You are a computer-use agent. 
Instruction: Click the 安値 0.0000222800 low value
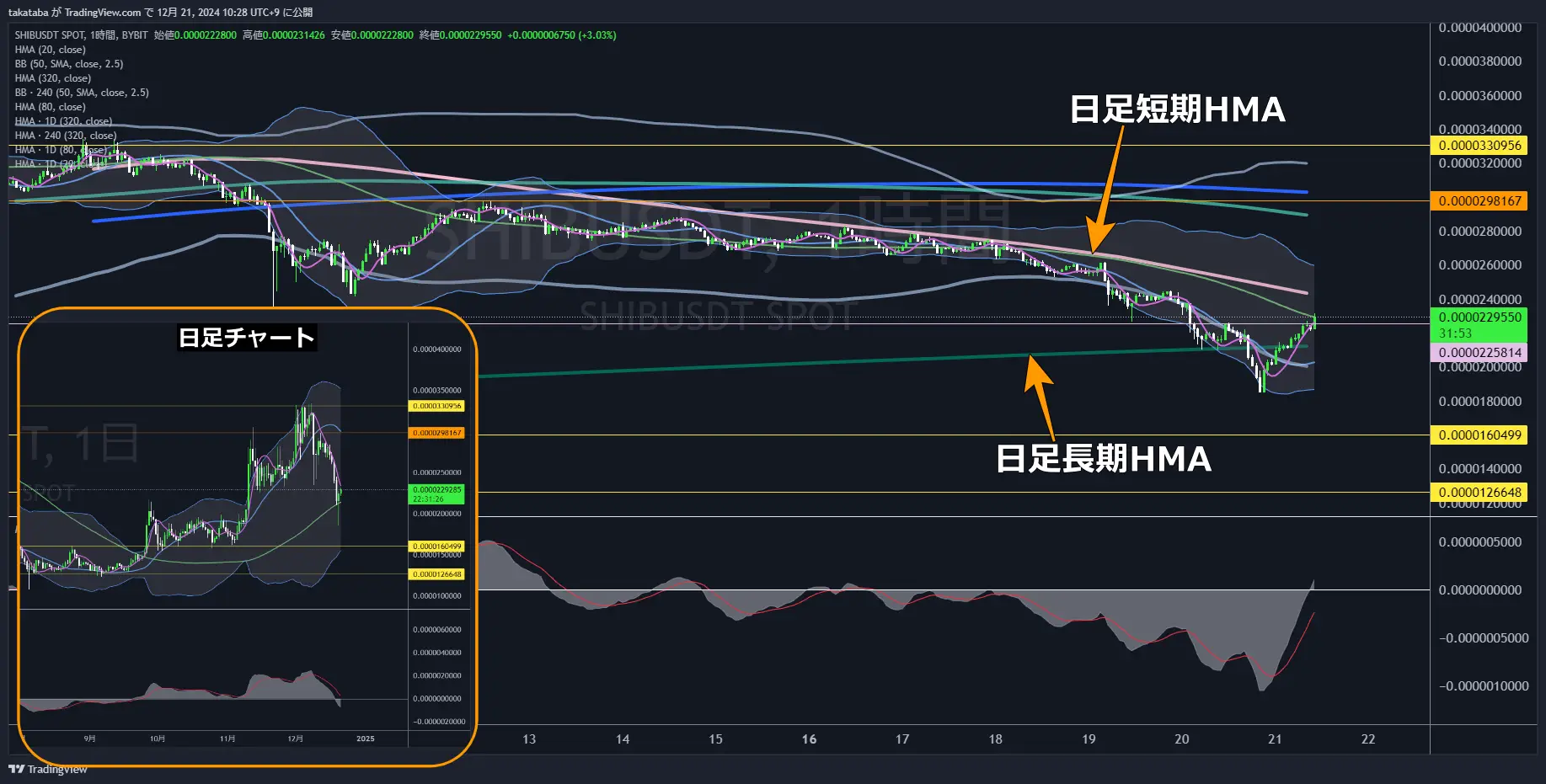372,35
